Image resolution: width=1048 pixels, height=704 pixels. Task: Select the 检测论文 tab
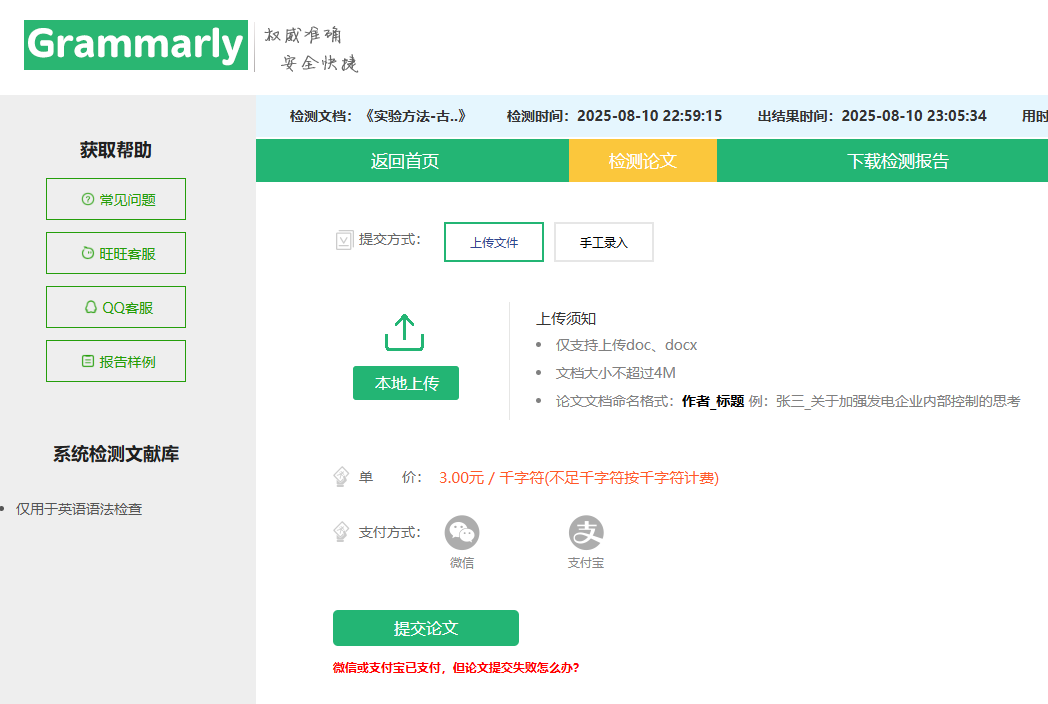[643, 161]
